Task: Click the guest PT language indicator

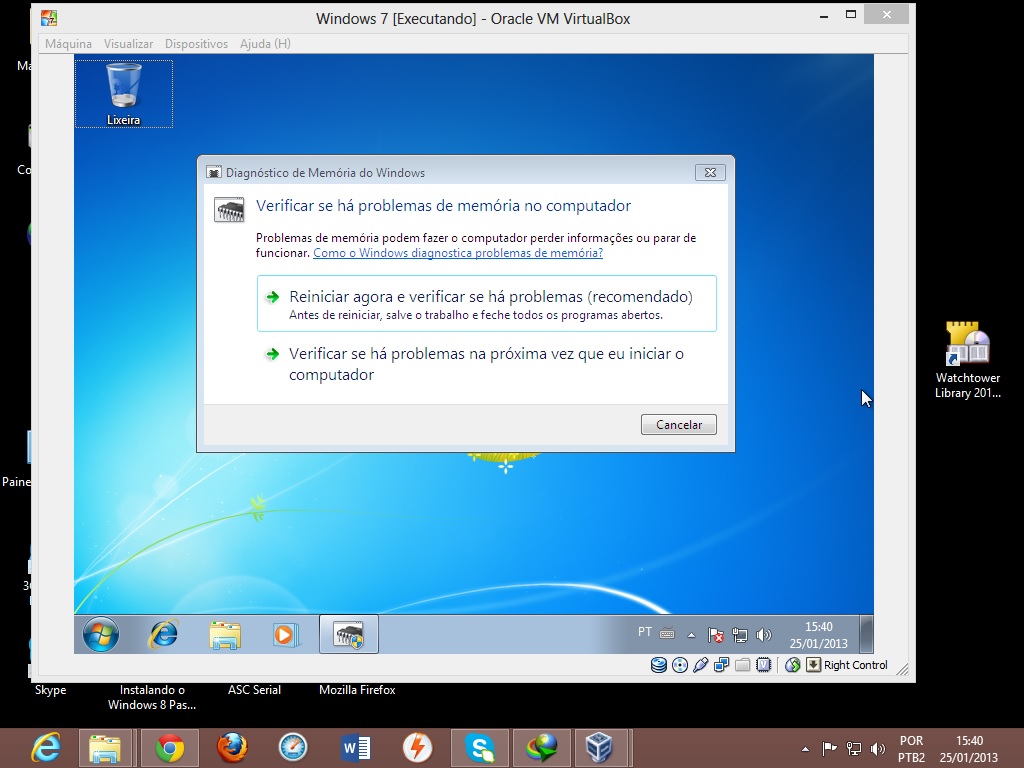Action: [x=645, y=632]
